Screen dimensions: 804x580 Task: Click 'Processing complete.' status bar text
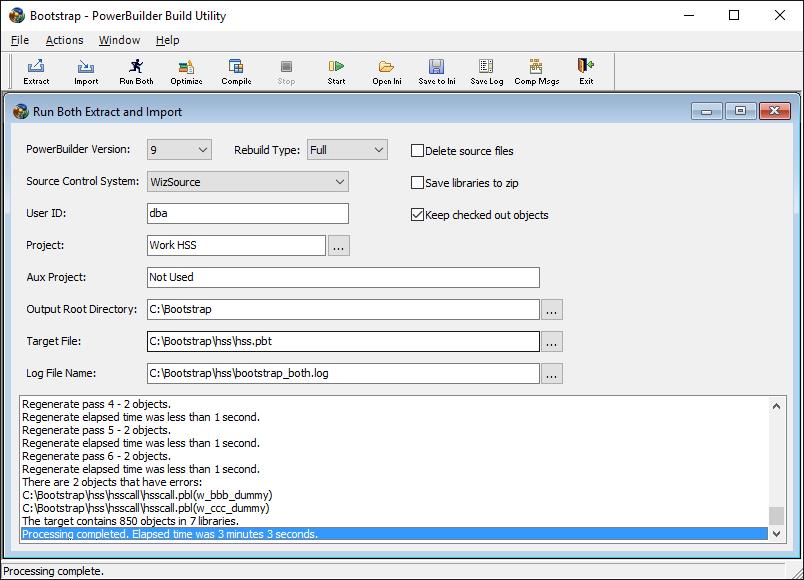[53, 571]
